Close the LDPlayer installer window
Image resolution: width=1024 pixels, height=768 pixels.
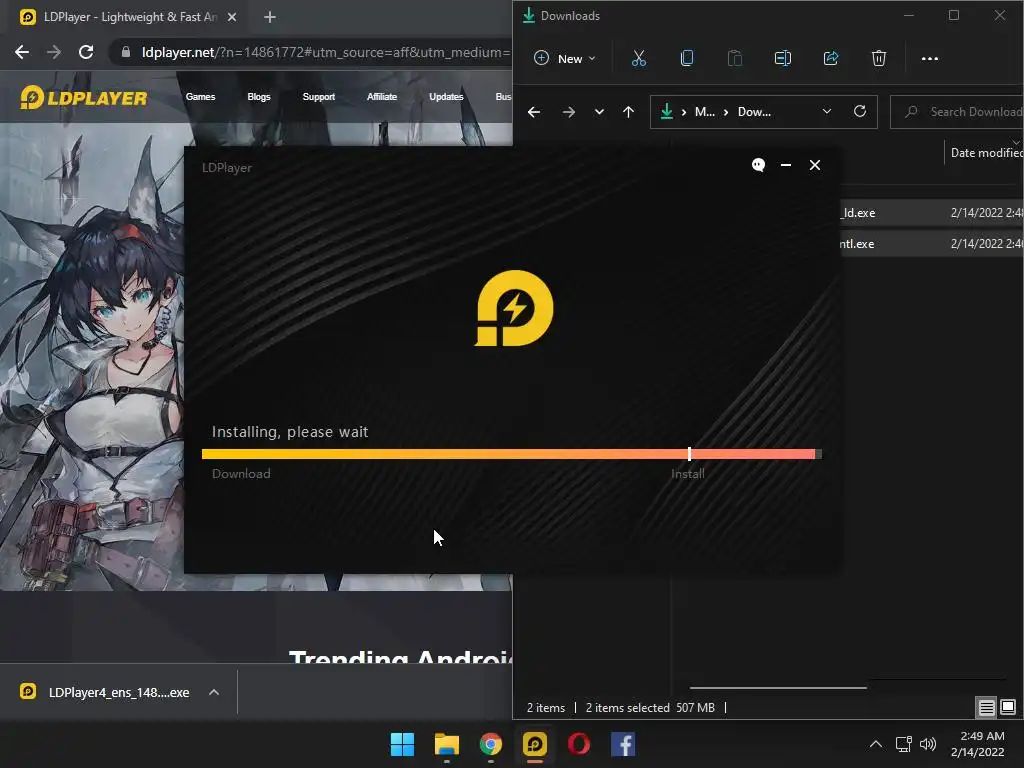[x=815, y=165]
